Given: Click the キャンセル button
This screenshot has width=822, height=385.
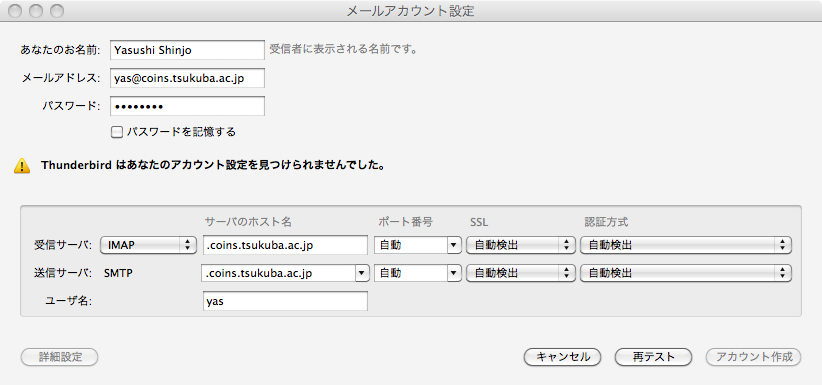Looking at the screenshot, I should (563, 357).
